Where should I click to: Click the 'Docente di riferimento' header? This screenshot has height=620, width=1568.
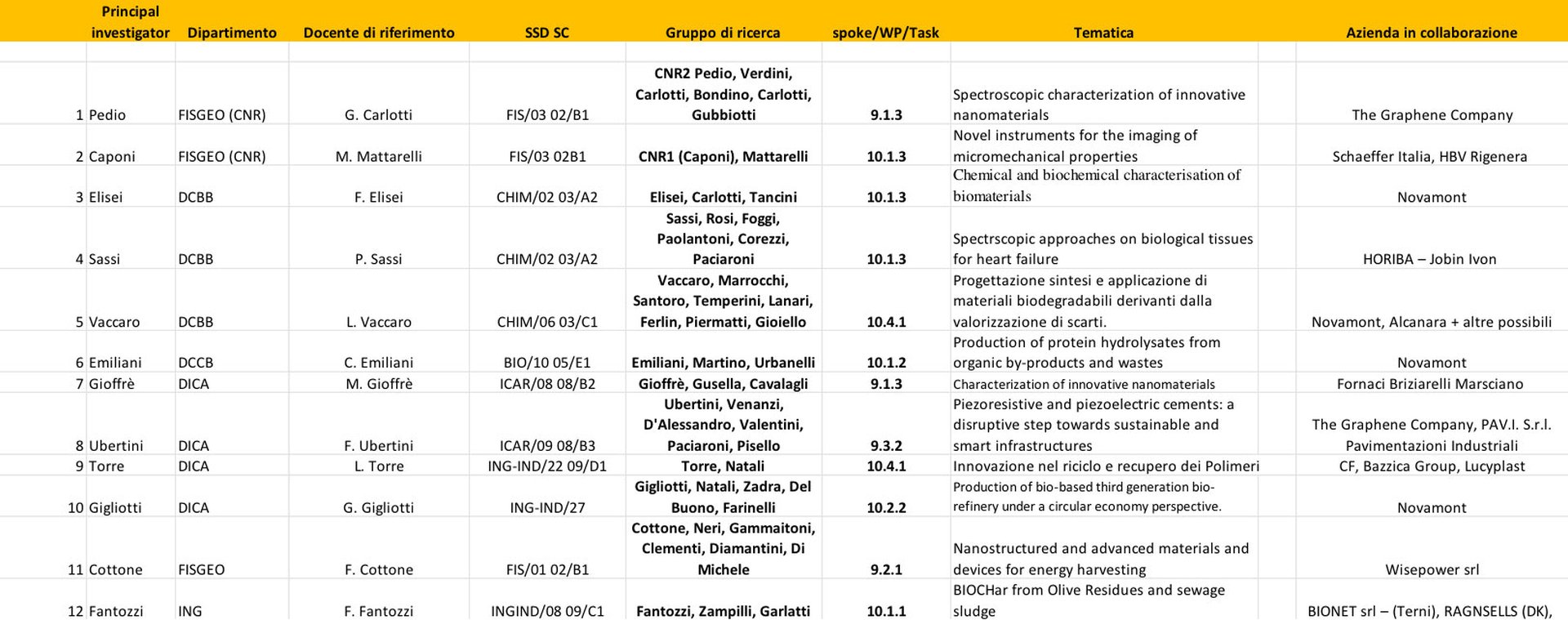coord(379,33)
